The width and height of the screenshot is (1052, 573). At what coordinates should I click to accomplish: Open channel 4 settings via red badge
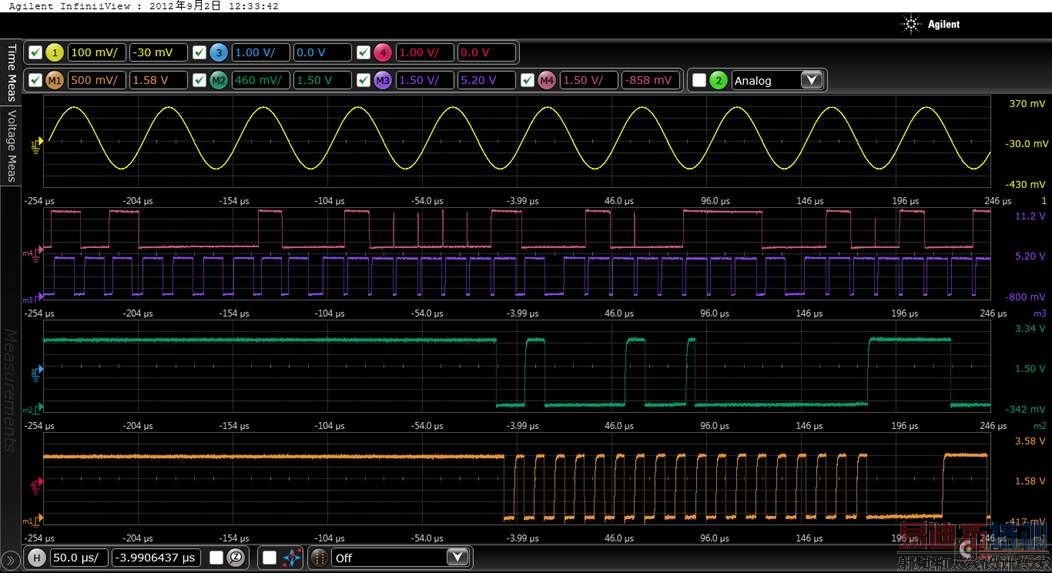[382, 52]
